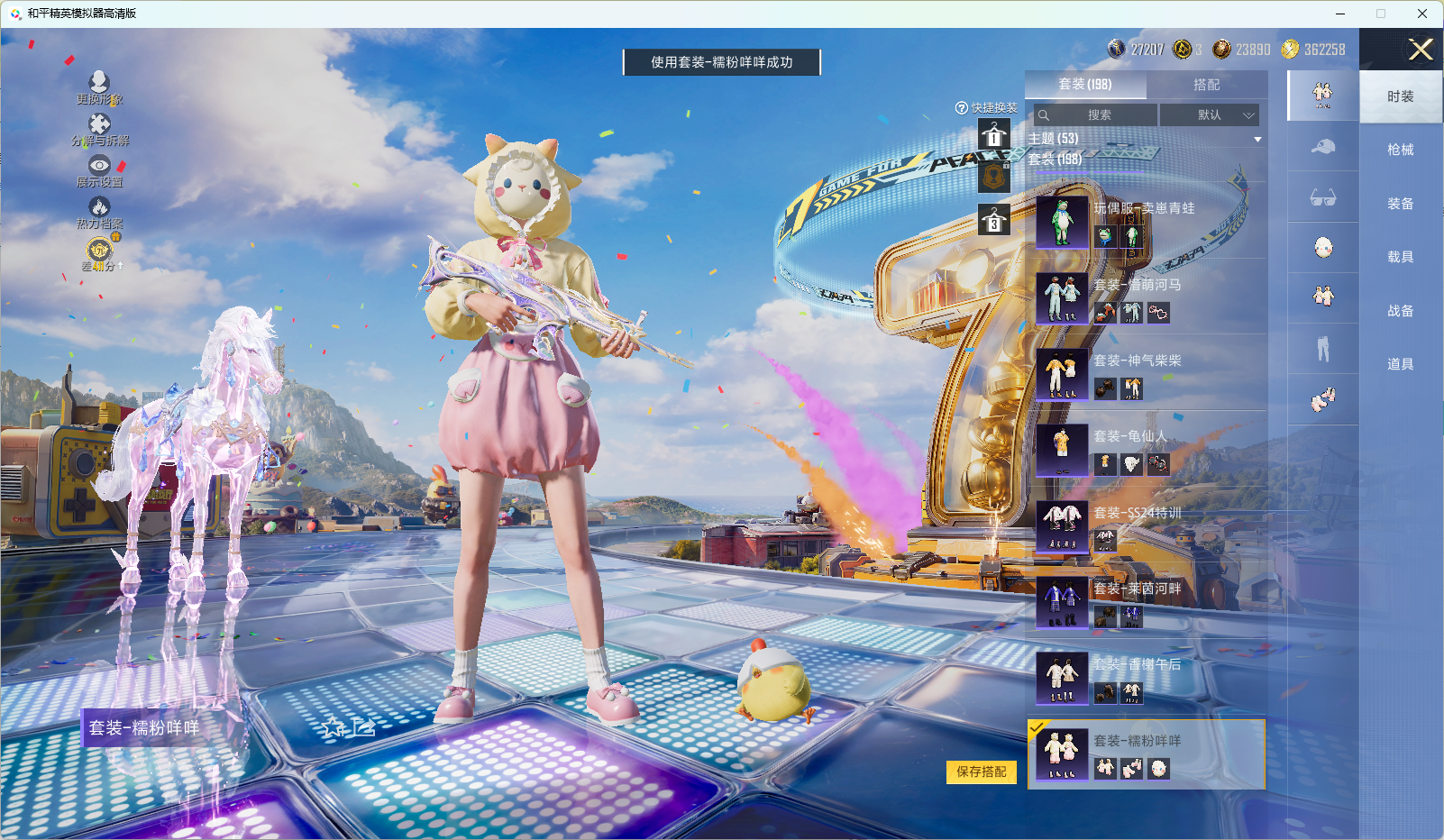Select the 套装-香榭午后 outfit thumbnail

pos(1062,678)
